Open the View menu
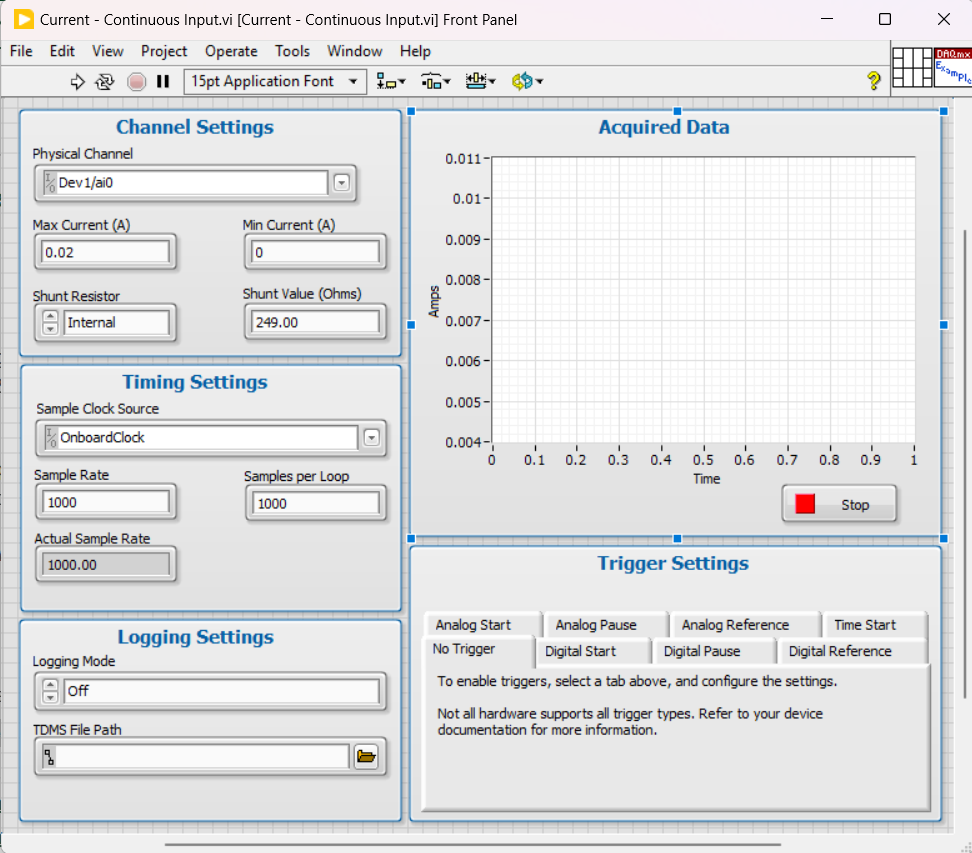This screenshot has height=853, width=972. tap(108, 51)
